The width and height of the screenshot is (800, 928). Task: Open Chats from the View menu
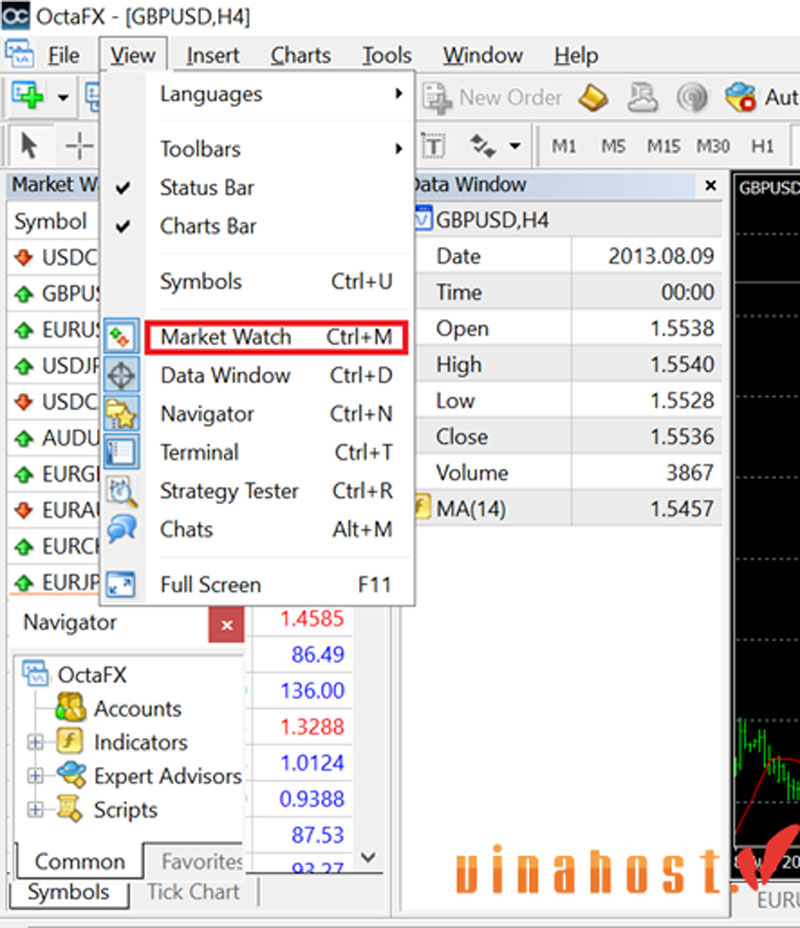point(276,529)
